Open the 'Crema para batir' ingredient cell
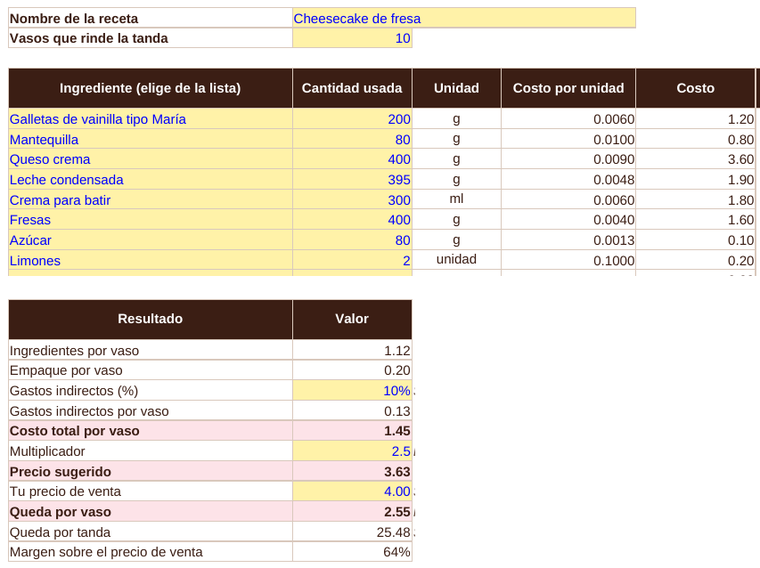 tap(150, 200)
